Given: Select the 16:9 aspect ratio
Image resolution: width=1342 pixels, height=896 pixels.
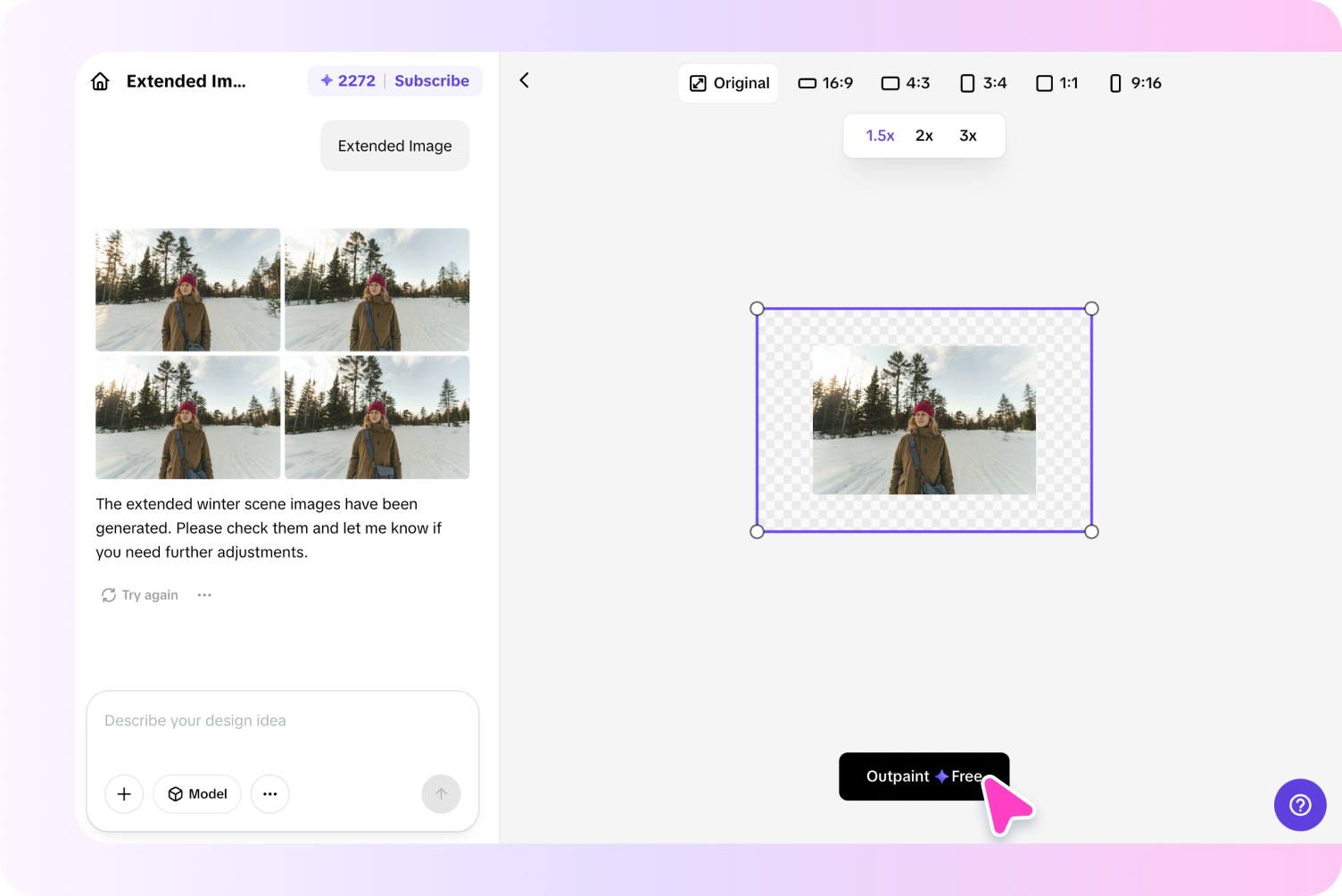Looking at the screenshot, I should 825,83.
